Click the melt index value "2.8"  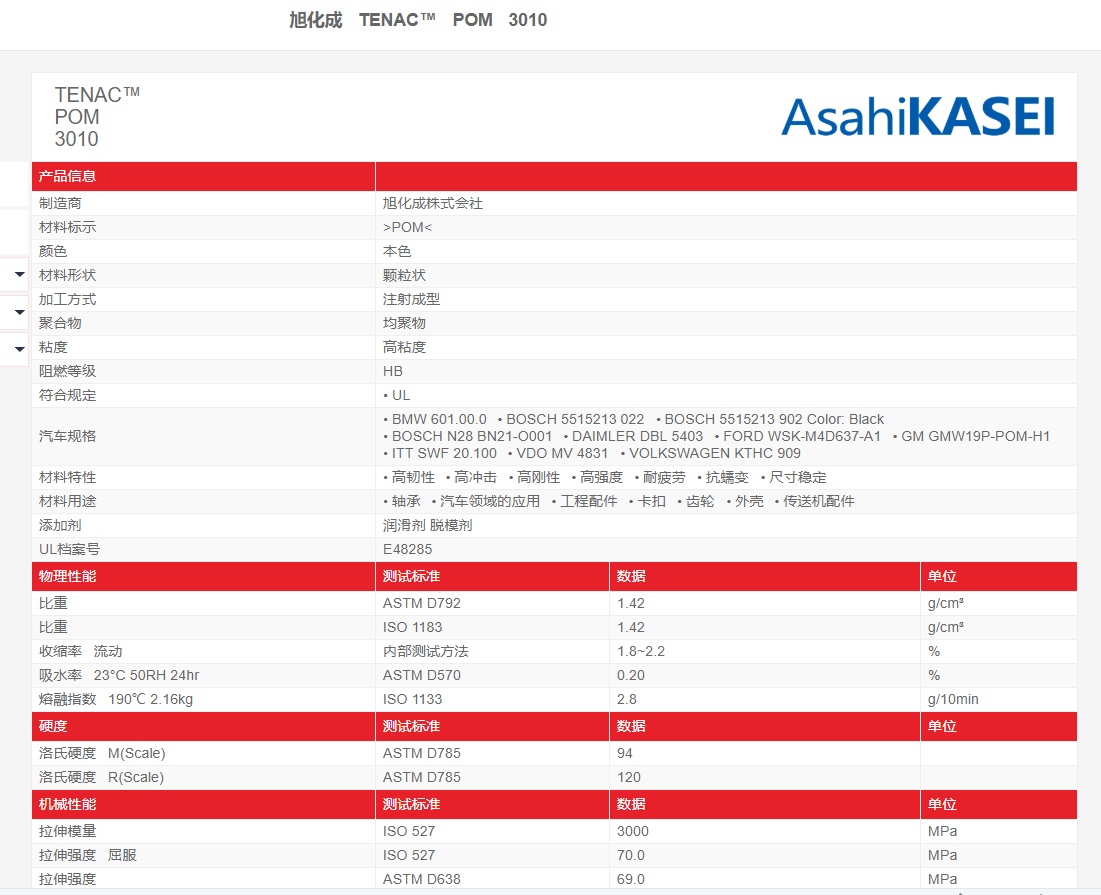click(x=626, y=699)
